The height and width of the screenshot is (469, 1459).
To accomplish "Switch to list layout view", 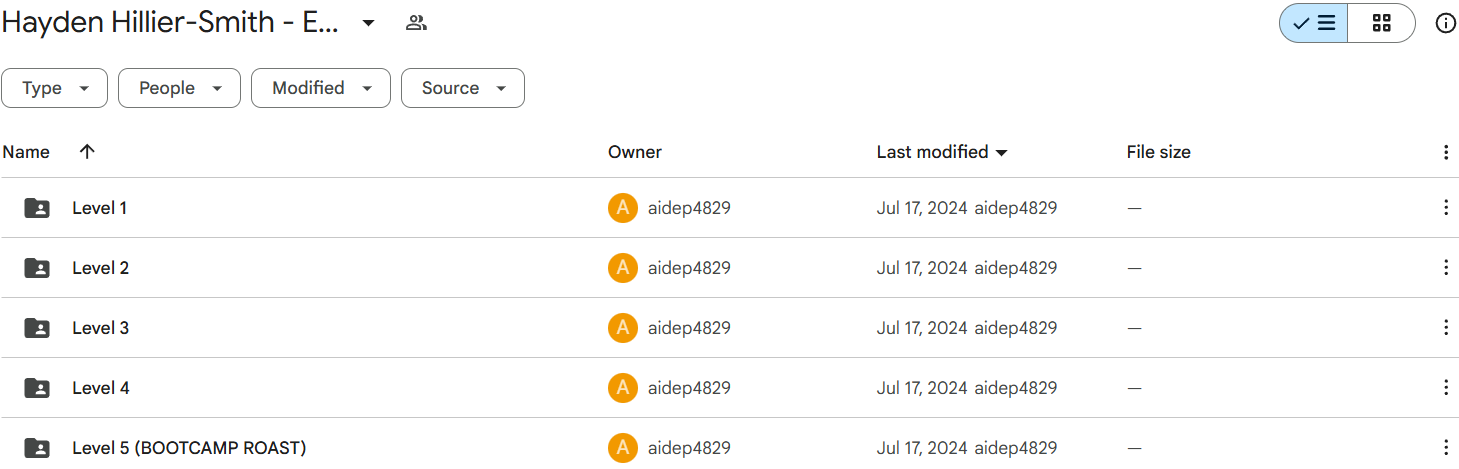I will coord(1314,23).
